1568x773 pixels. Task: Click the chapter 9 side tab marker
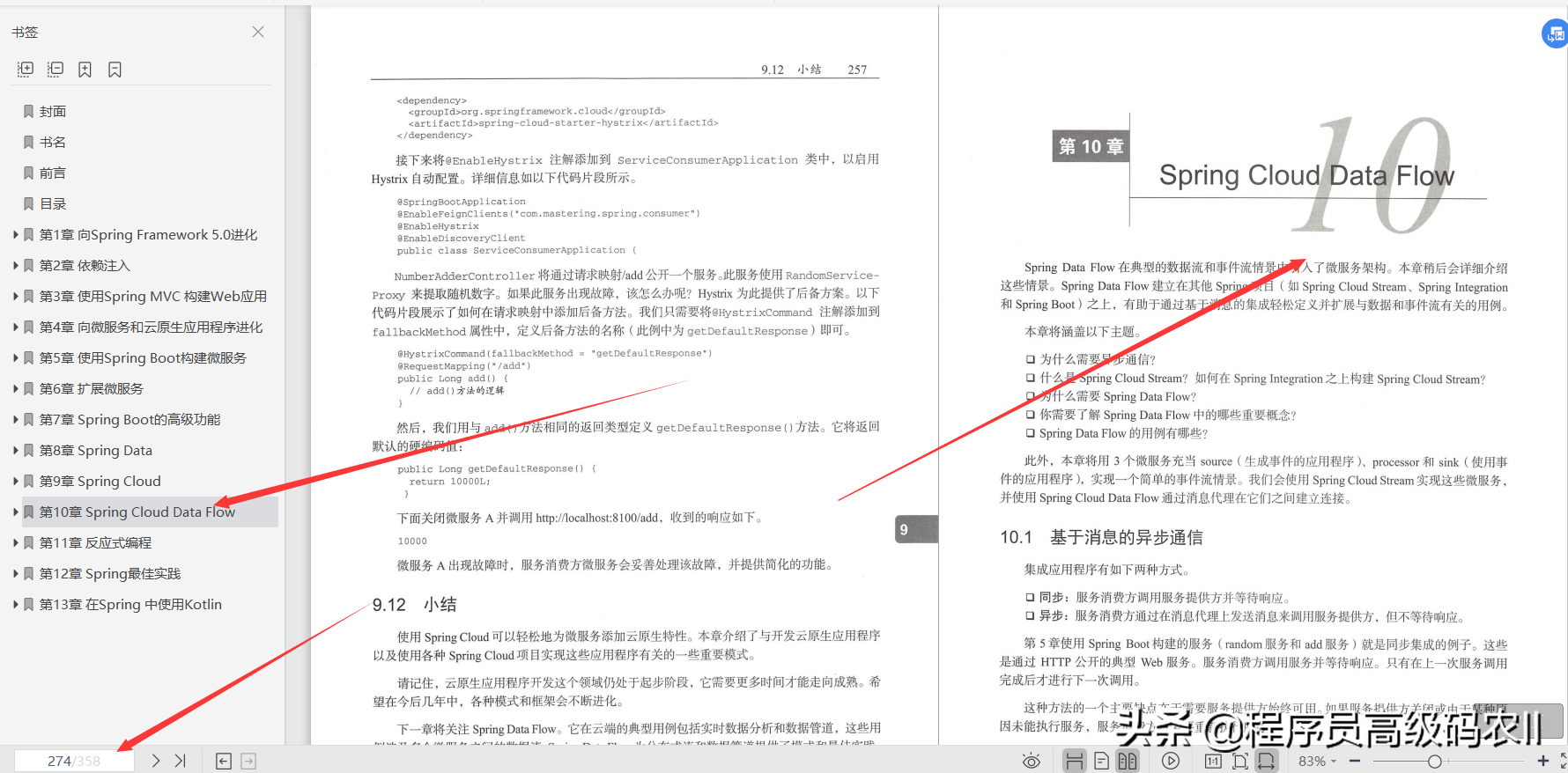click(916, 529)
